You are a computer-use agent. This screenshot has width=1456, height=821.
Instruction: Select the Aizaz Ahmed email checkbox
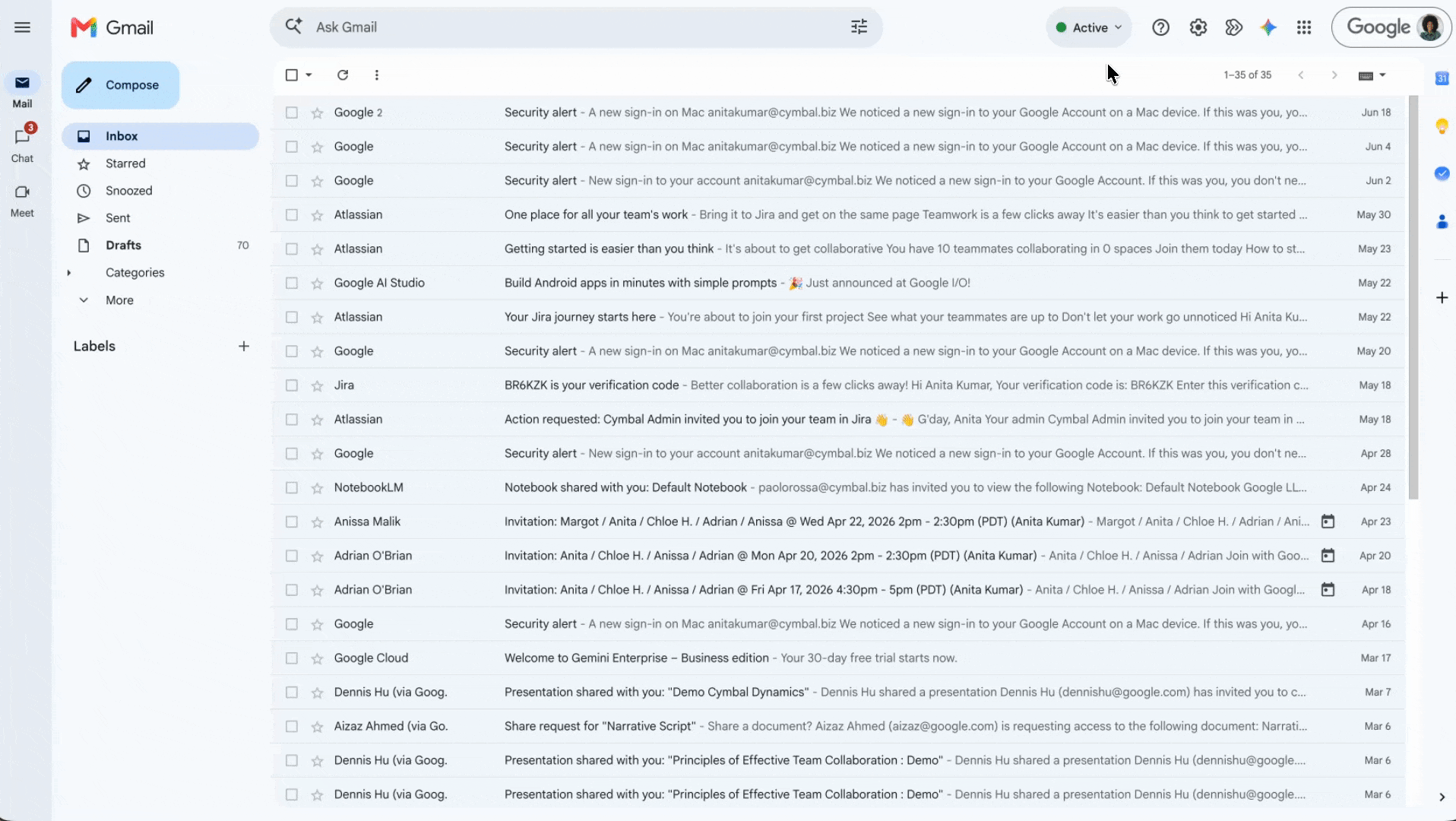point(291,726)
